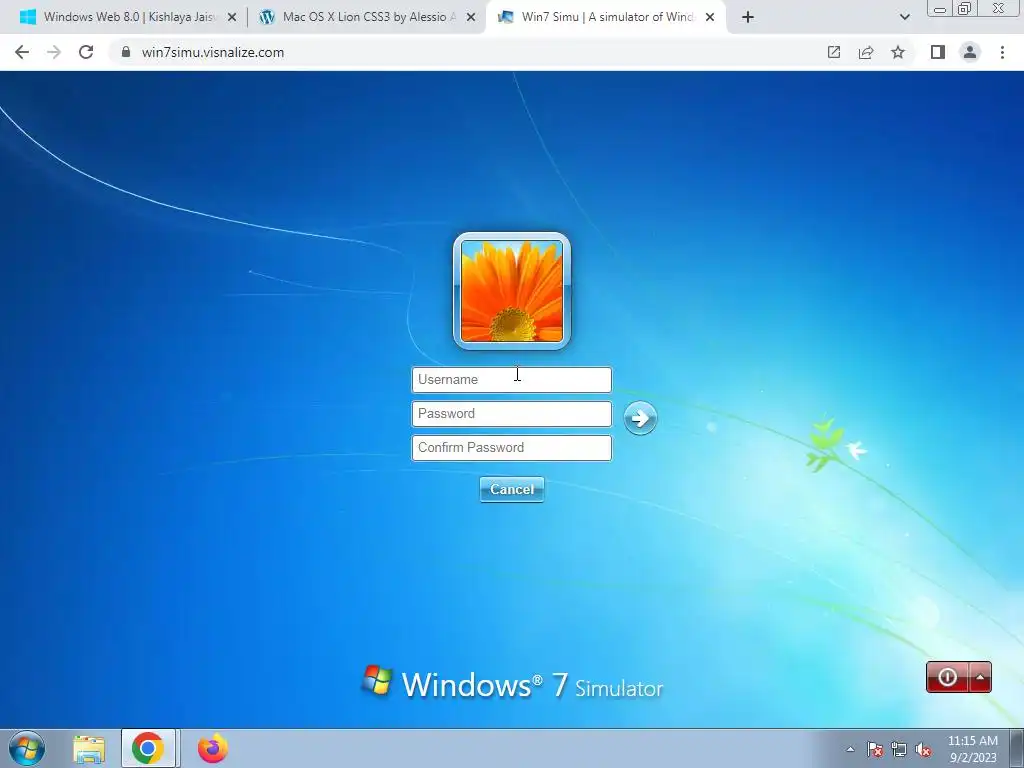This screenshot has width=1024, height=768.
Task: Click the Show desktop strip
Action: pyautogui.click(x=1017, y=748)
